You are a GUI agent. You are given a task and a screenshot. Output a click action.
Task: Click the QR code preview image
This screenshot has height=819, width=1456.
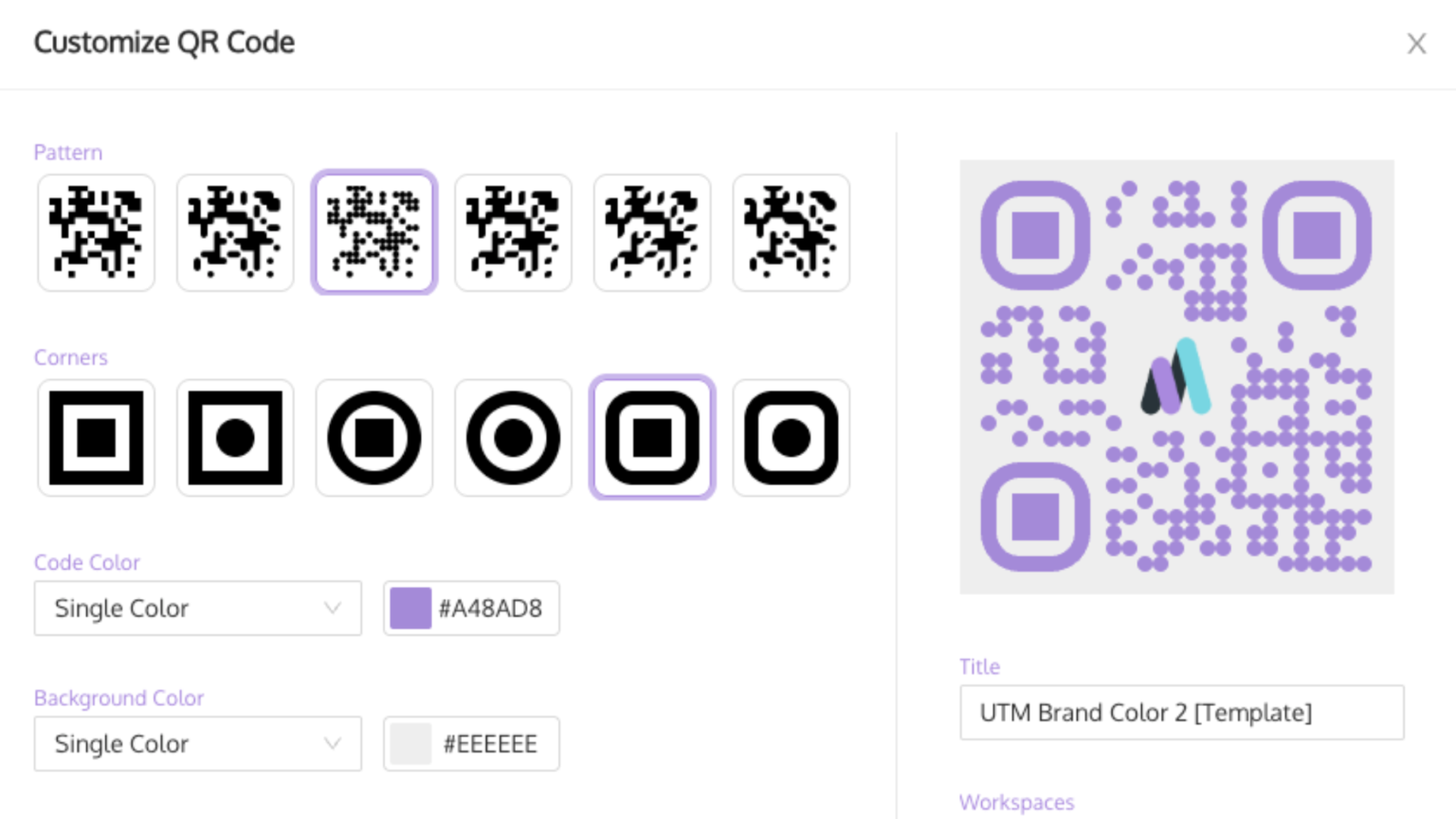click(1177, 376)
